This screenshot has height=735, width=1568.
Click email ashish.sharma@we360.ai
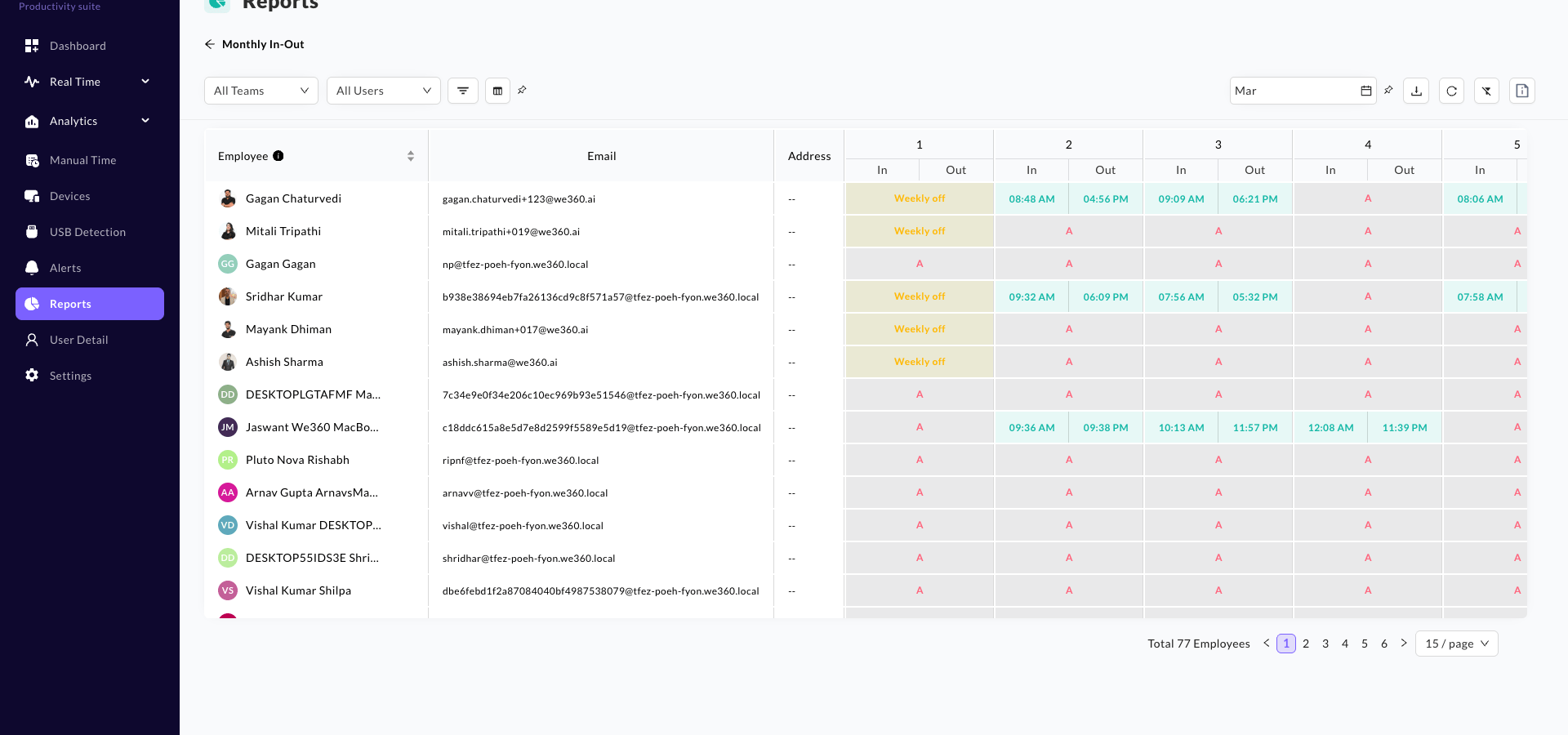500,363
